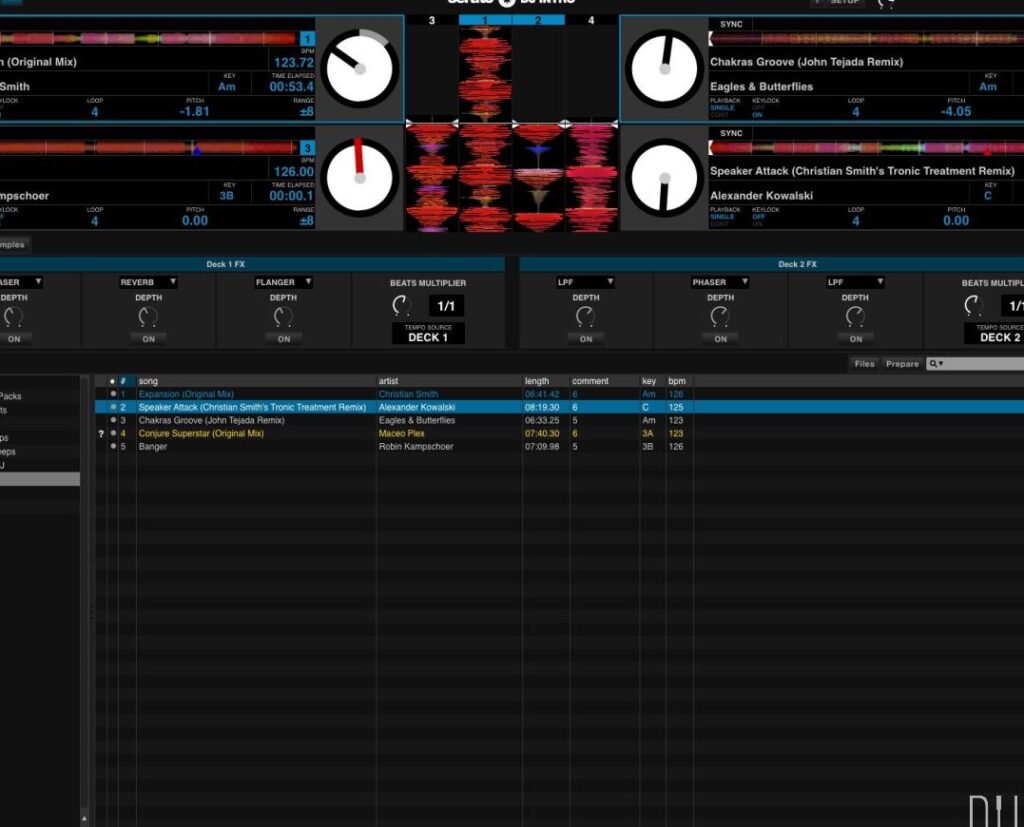The width and height of the screenshot is (1024, 827).
Task: Click the red-marker platter on Deck 3
Action: [360, 177]
